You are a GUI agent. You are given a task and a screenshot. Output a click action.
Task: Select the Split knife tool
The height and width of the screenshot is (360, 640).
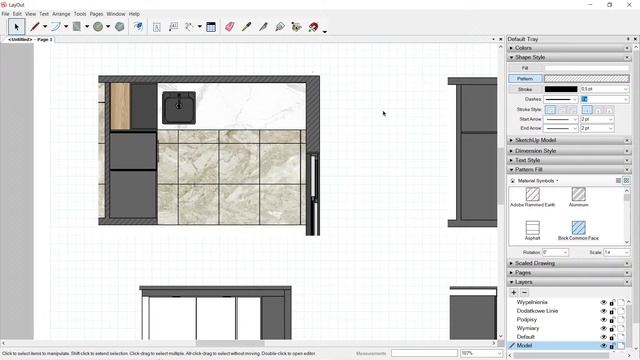[263, 27]
